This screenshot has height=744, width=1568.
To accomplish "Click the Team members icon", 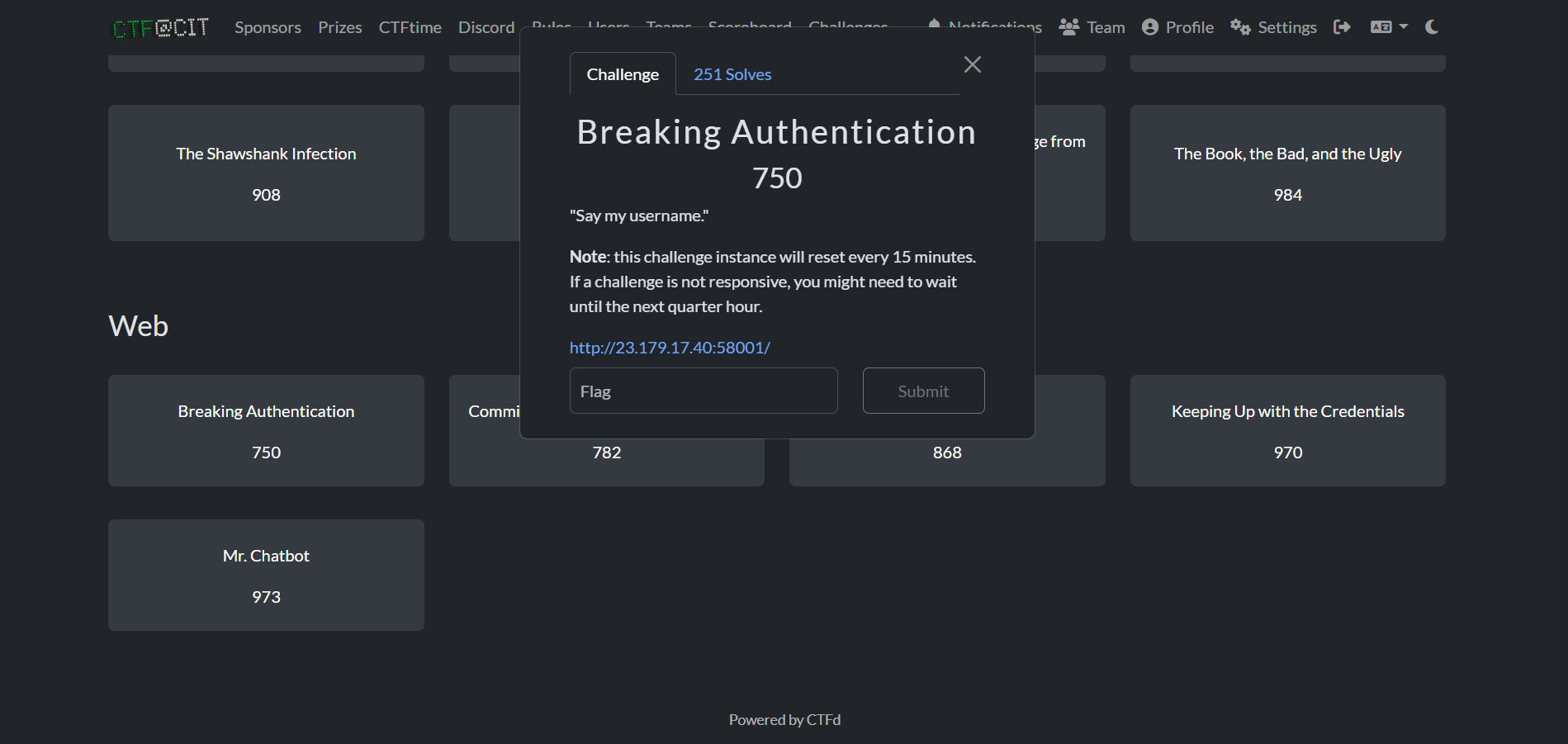I will point(1069,26).
